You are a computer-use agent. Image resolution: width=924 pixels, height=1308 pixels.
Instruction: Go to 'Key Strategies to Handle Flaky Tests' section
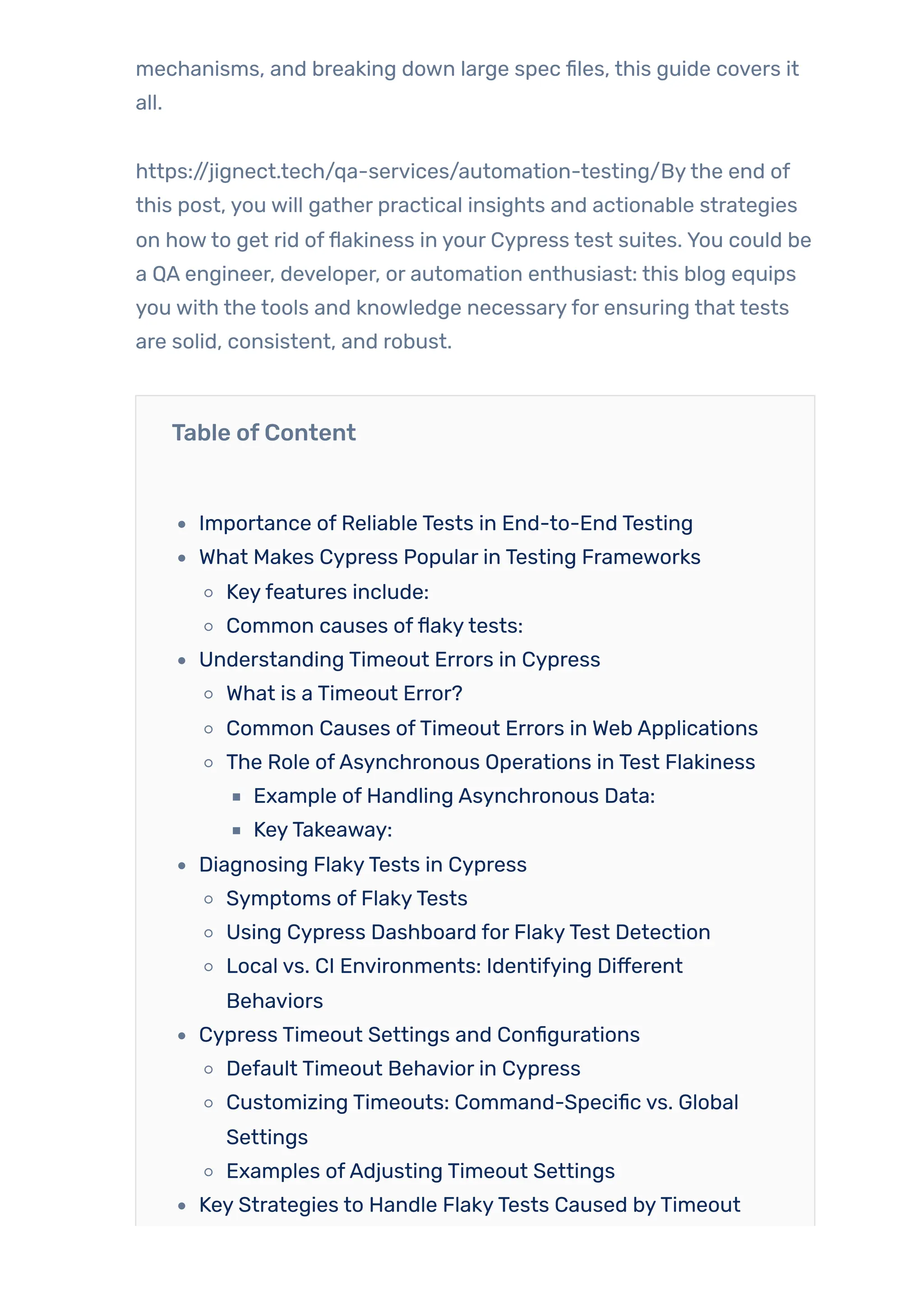tap(470, 1205)
